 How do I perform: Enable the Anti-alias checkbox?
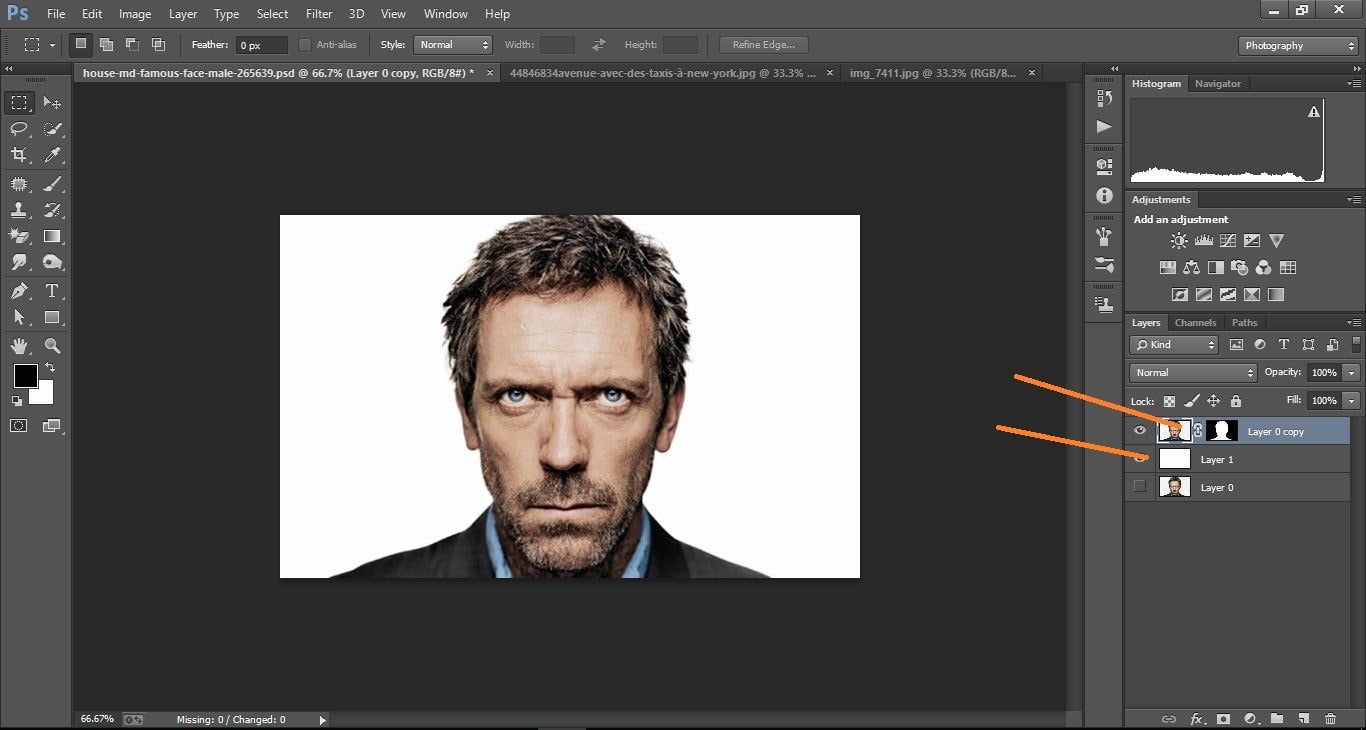point(305,44)
